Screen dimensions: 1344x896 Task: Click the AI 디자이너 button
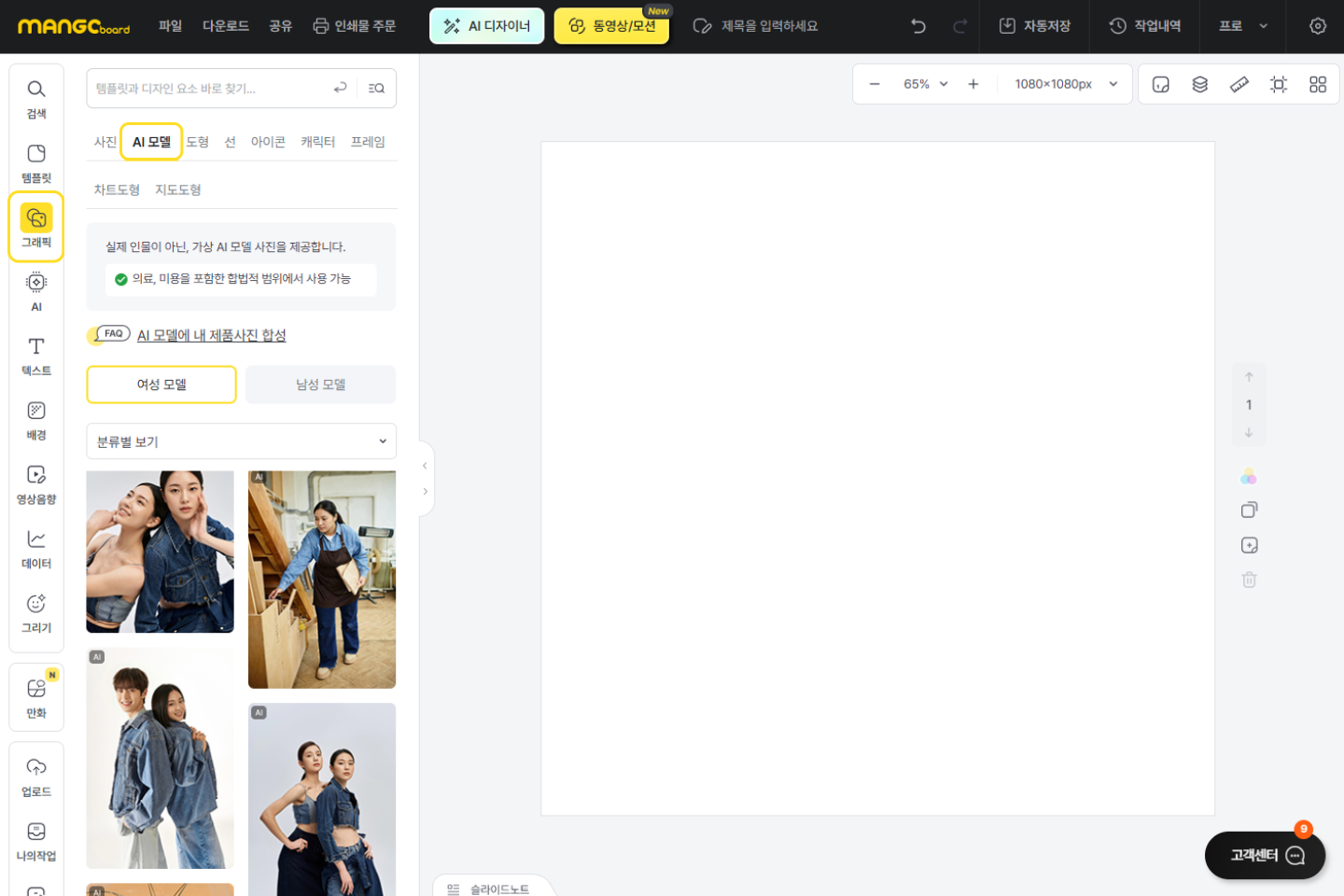click(486, 26)
